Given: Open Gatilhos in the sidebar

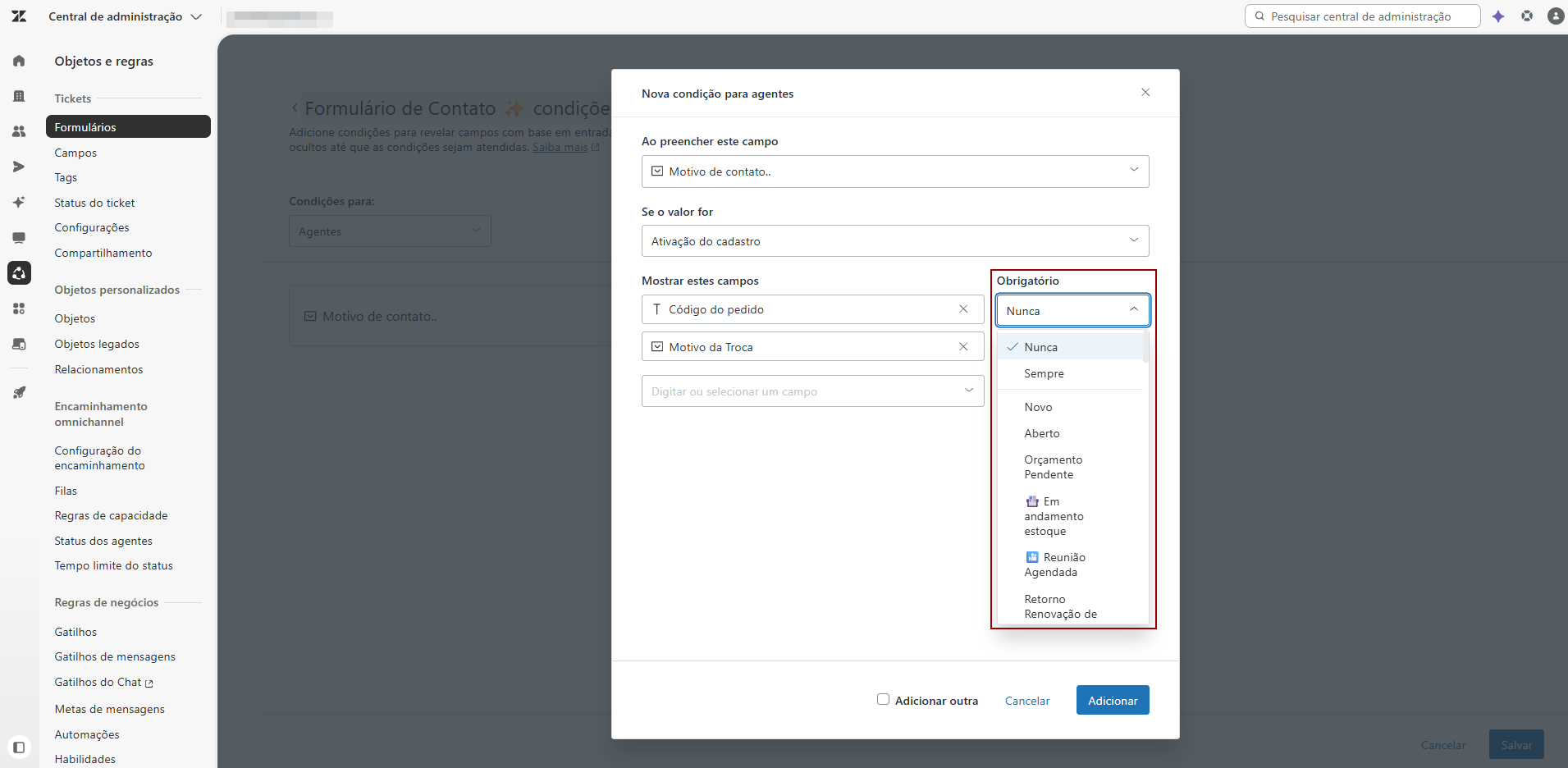Looking at the screenshot, I should pos(75,632).
